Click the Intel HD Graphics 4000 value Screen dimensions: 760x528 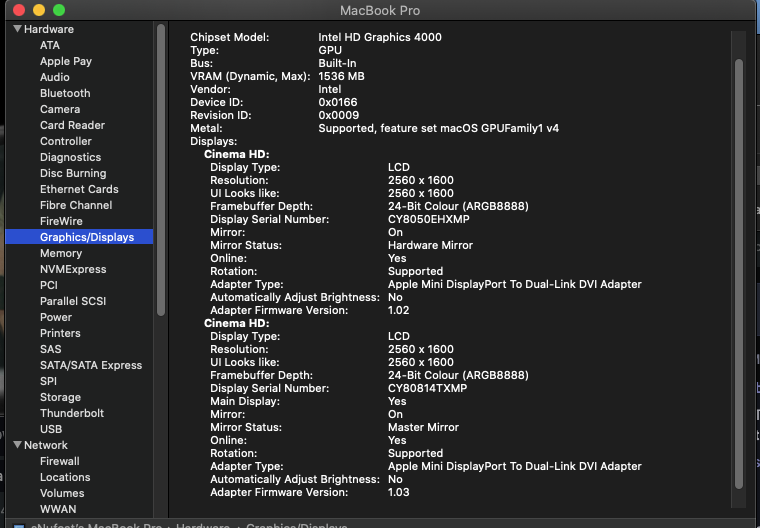pyautogui.click(x=380, y=37)
